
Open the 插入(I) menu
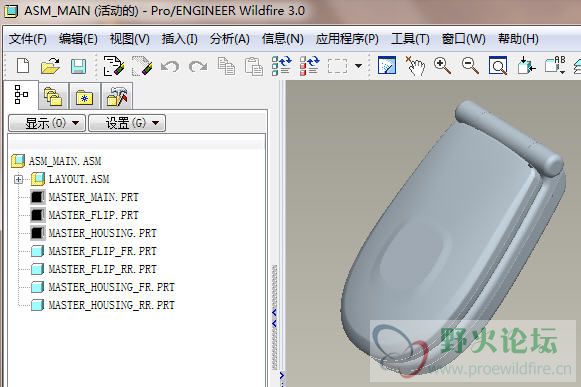click(180, 39)
